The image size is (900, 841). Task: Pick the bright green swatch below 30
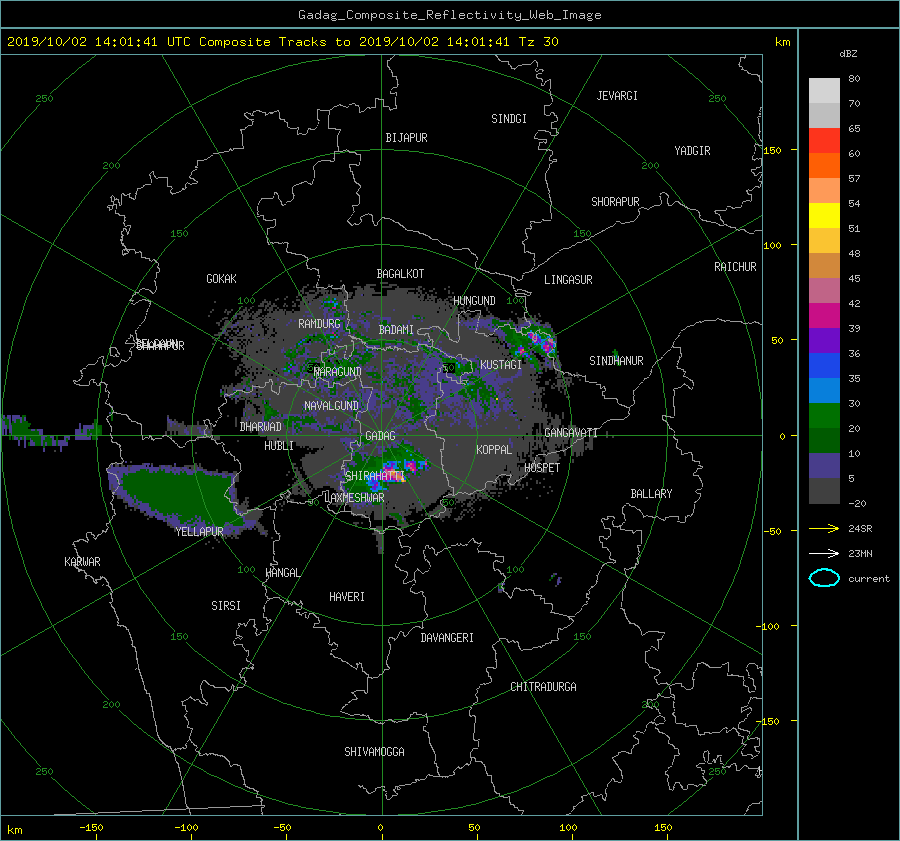(x=824, y=416)
